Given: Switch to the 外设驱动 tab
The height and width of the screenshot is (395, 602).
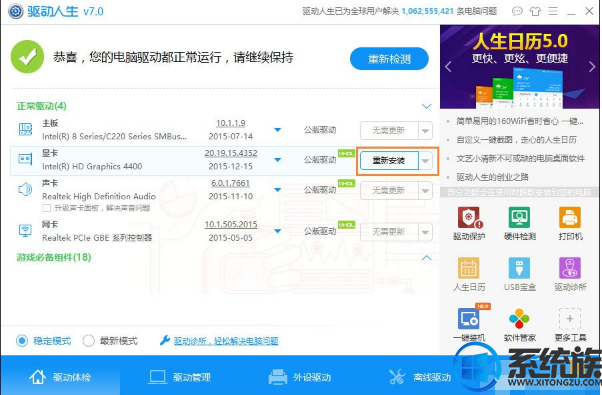Looking at the screenshot, I should click(x=299, y=377).
